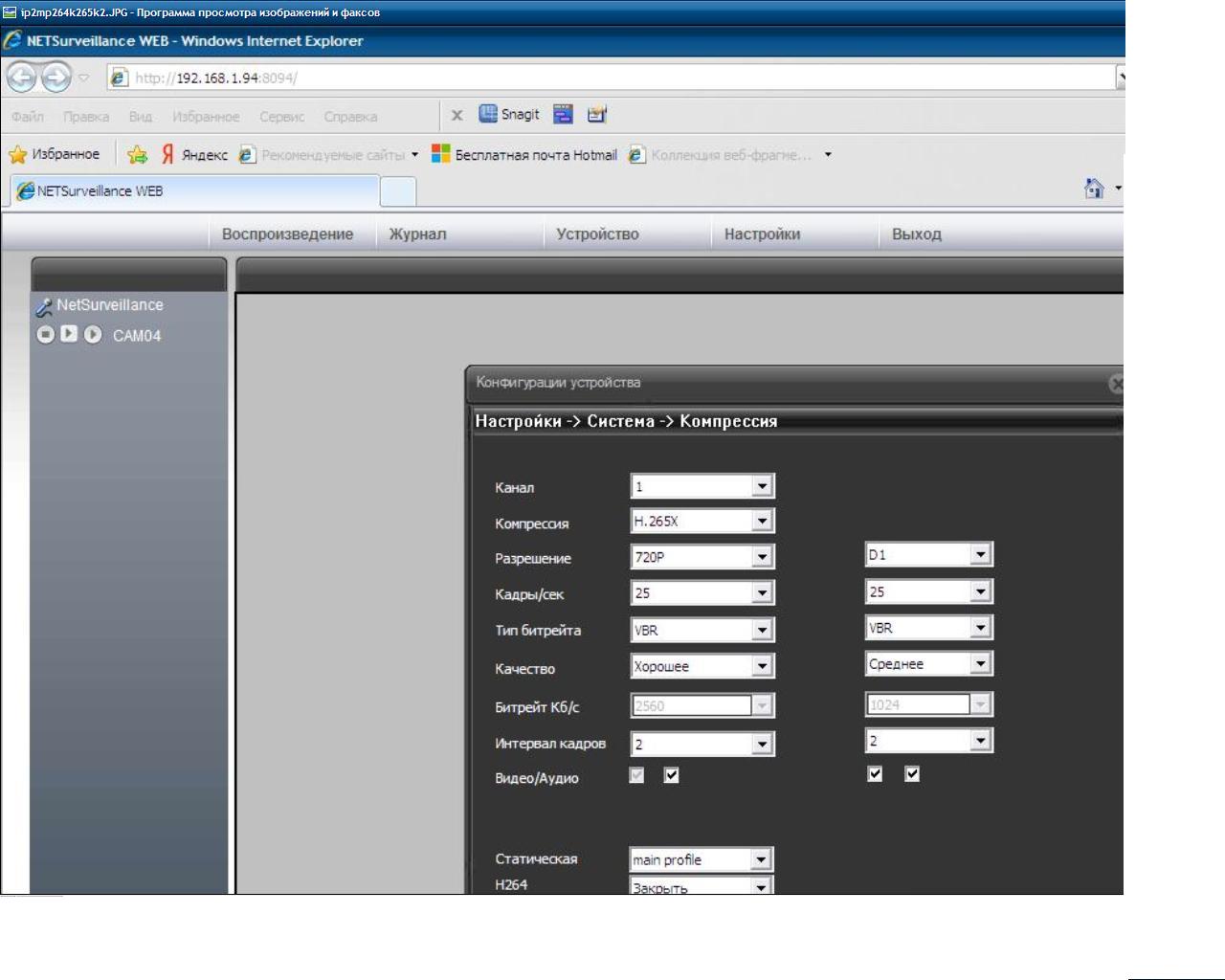Toggle the sub stream video checkbox
Screen dimensions: 1225x980
[x=875, y=773]
